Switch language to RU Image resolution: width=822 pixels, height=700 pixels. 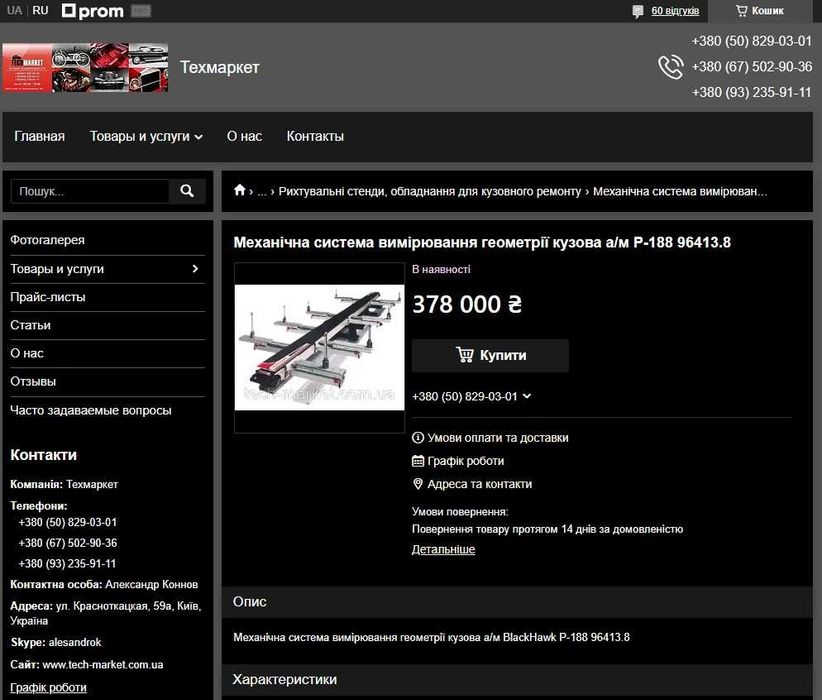40,10
